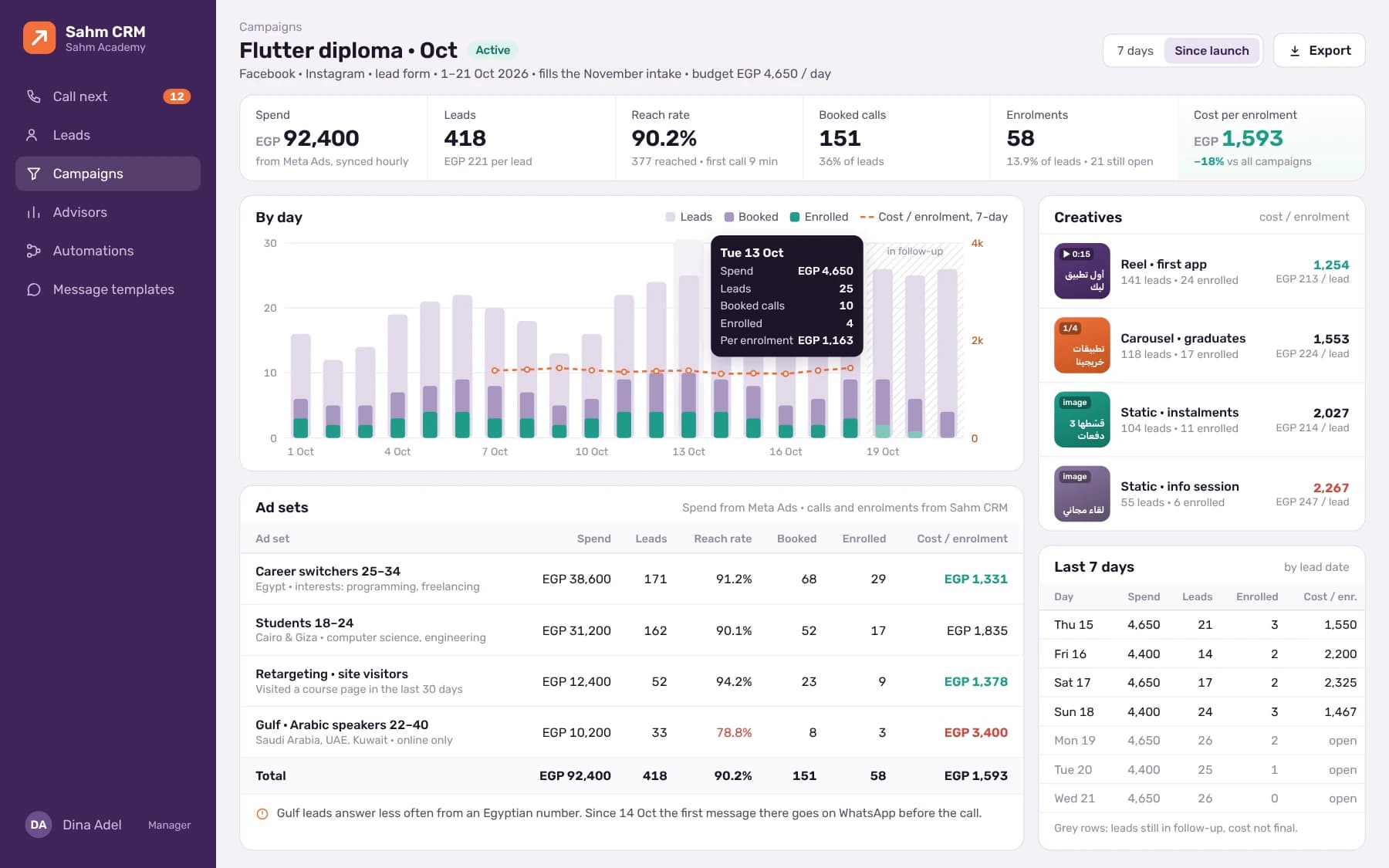Open Reel first app creative thumbnail
The height and width of the screenshot is (868, 1389).
[x=1082, y=271]
